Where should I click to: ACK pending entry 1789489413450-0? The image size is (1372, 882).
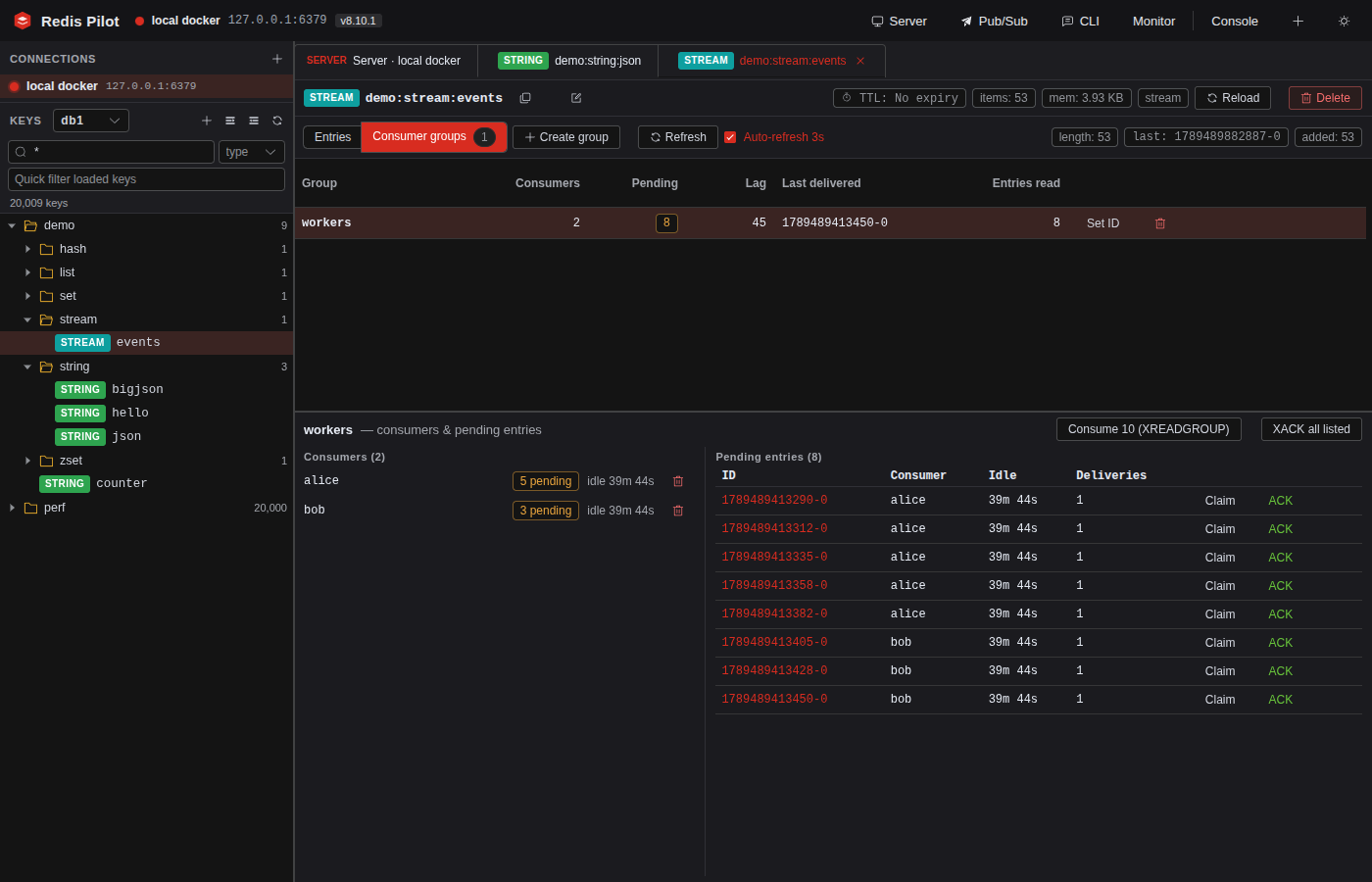1281,700
